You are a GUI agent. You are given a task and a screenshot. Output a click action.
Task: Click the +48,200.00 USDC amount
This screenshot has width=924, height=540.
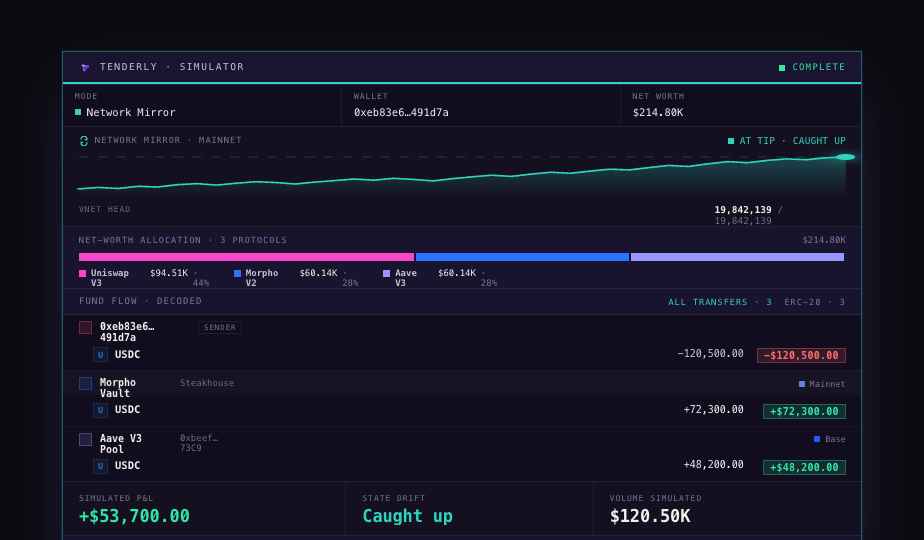coord(714,465)
